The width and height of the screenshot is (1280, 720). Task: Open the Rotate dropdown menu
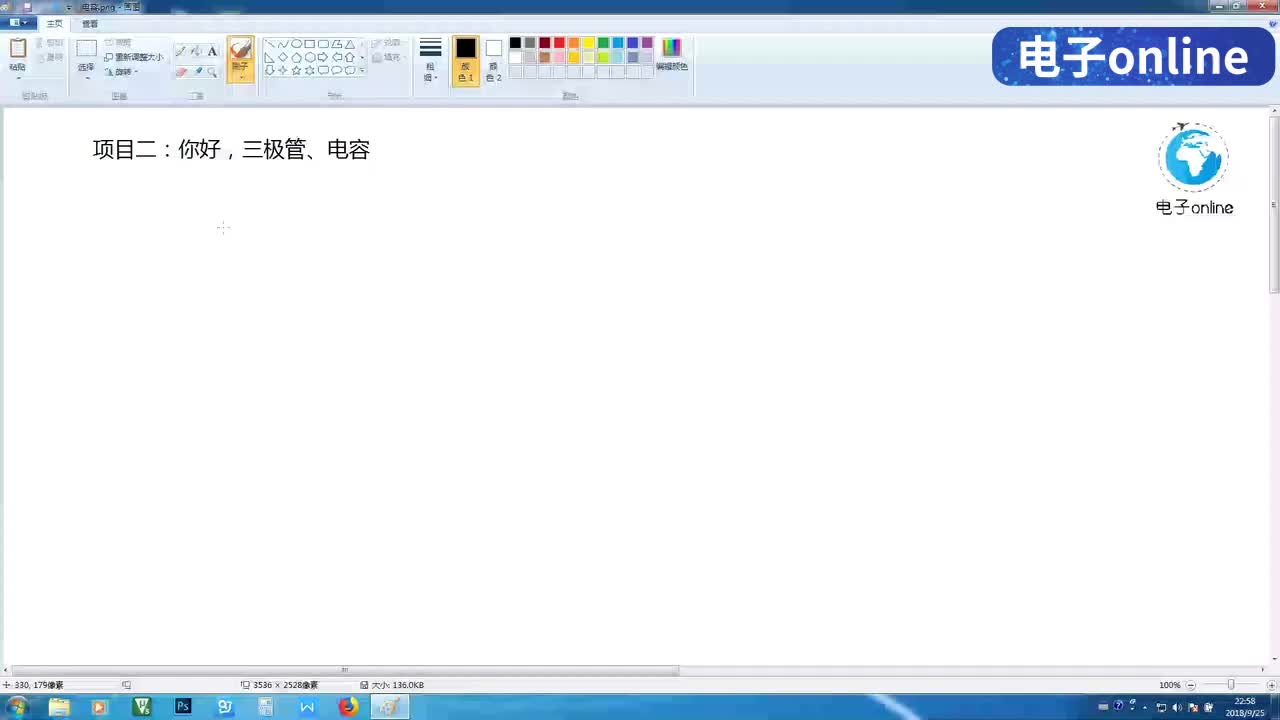point(122,72)
